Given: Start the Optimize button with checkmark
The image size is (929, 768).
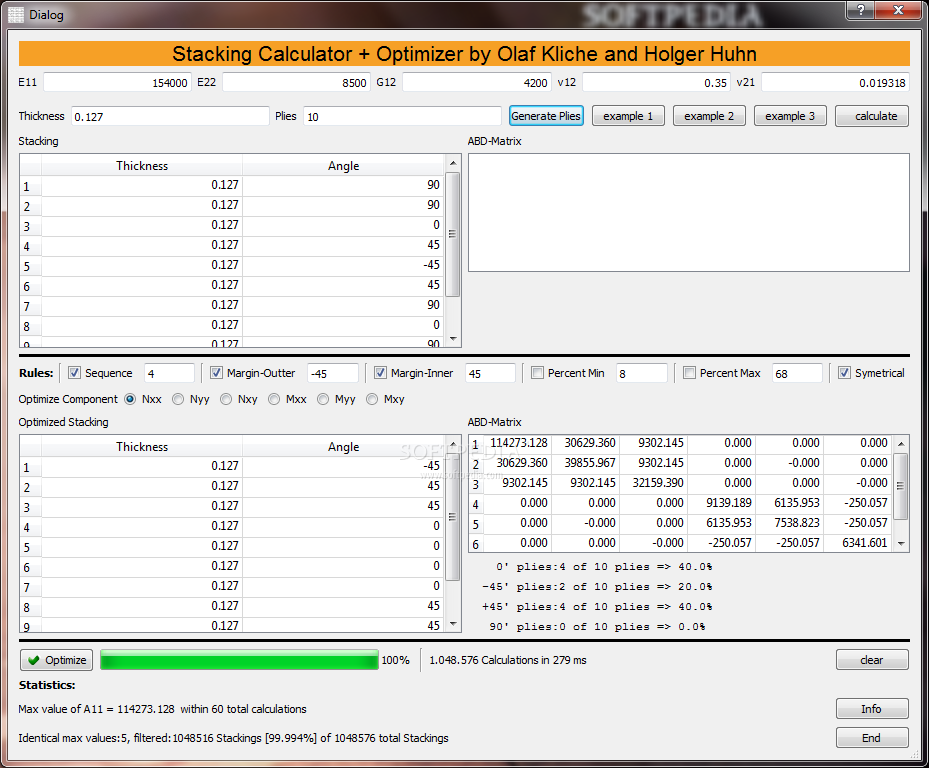Looking at the screenshot, I should point(56,660).
